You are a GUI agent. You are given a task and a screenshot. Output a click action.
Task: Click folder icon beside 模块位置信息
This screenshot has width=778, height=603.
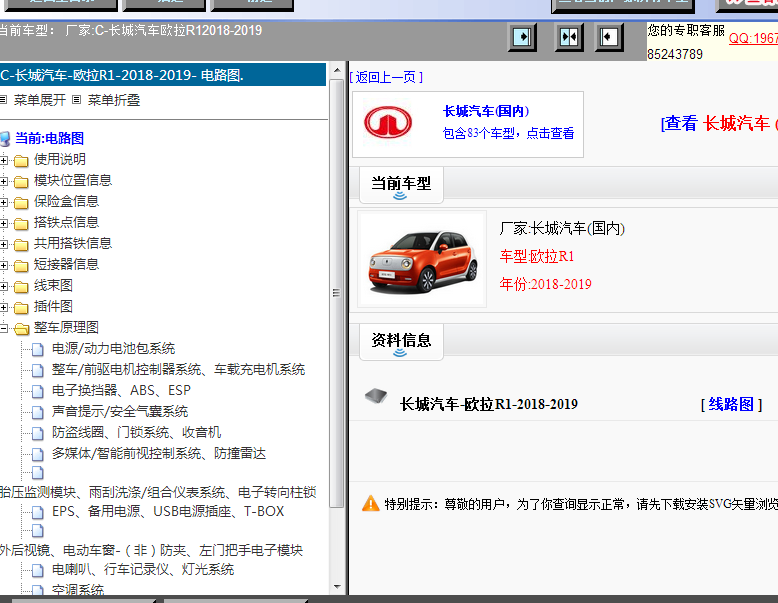click(21, 181)
